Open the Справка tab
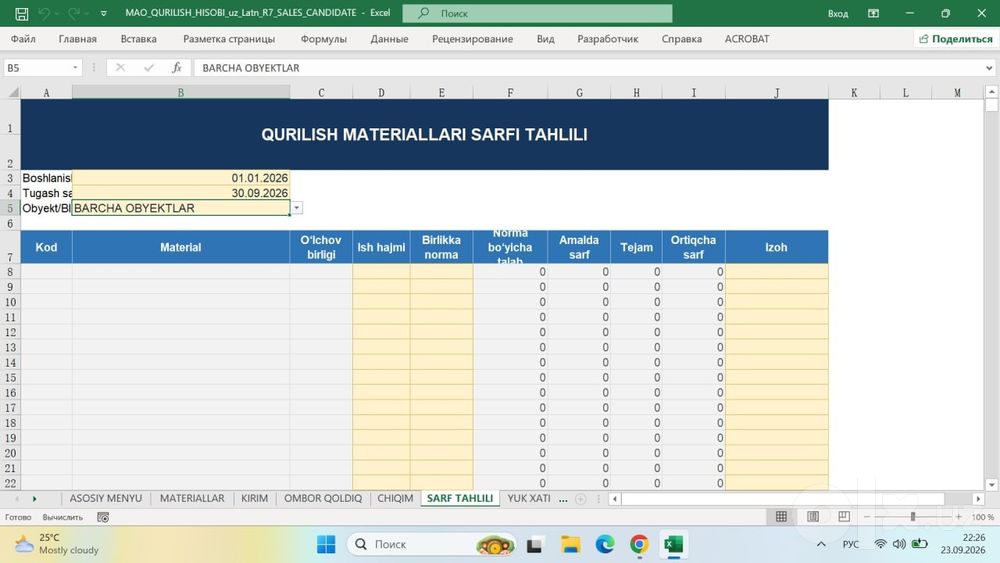The height and width of the screenshot is (563, 1000). [x=682, y=39]
